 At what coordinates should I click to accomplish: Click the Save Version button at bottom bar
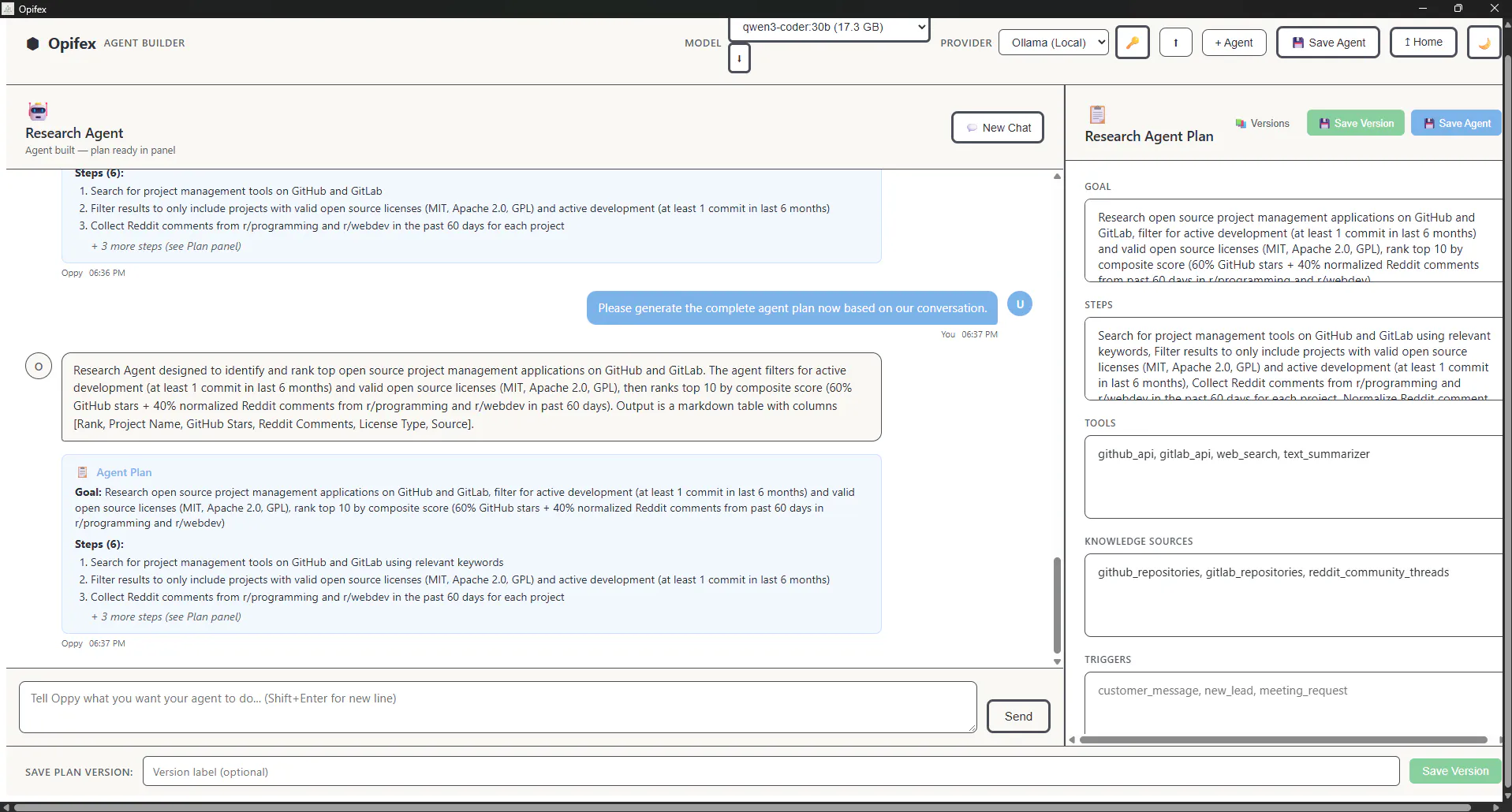coord(1454,771)
